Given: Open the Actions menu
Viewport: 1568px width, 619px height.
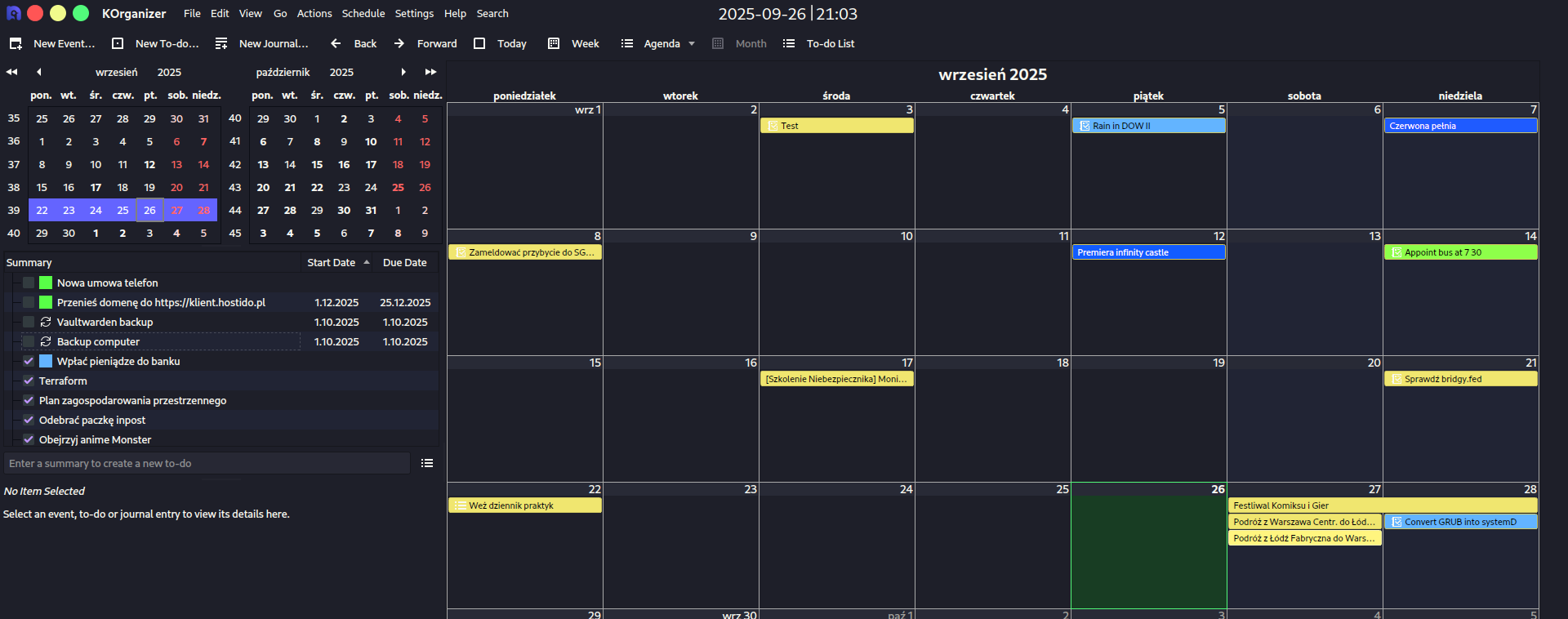Looking at the screenshot, I should pyautogui.click(x=314, y=14).
